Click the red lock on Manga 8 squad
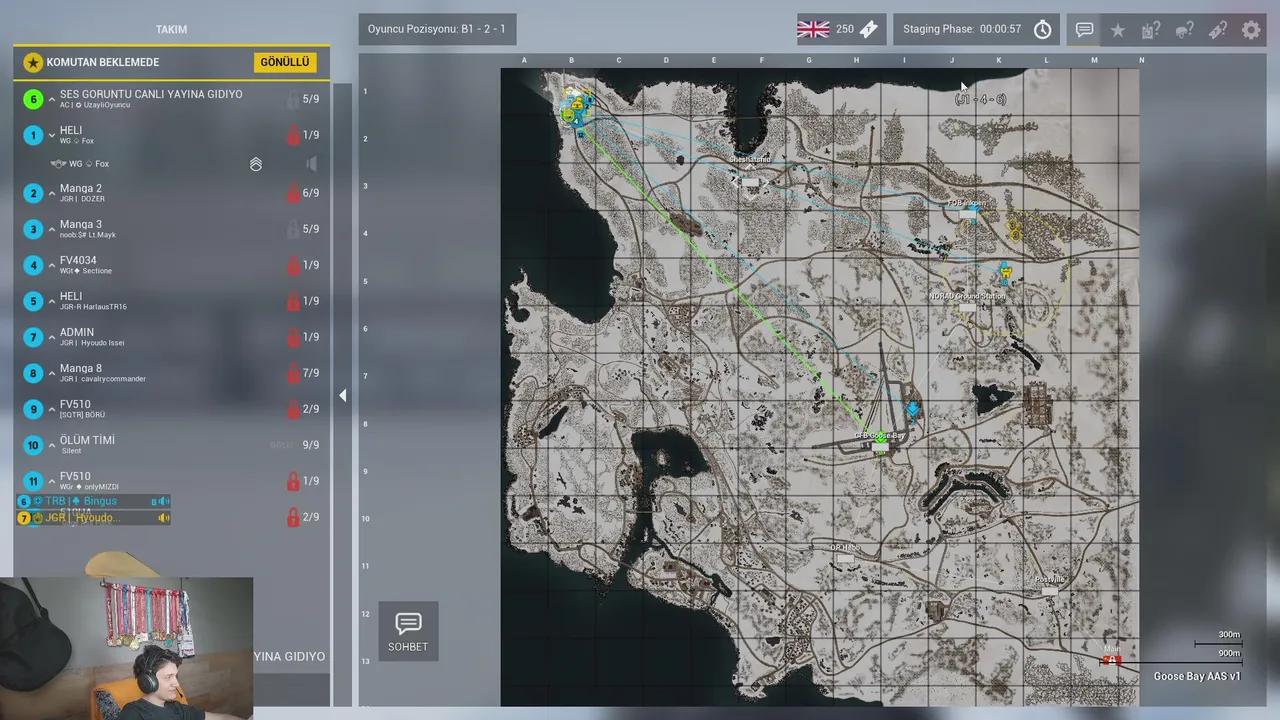 pos(293,373)
